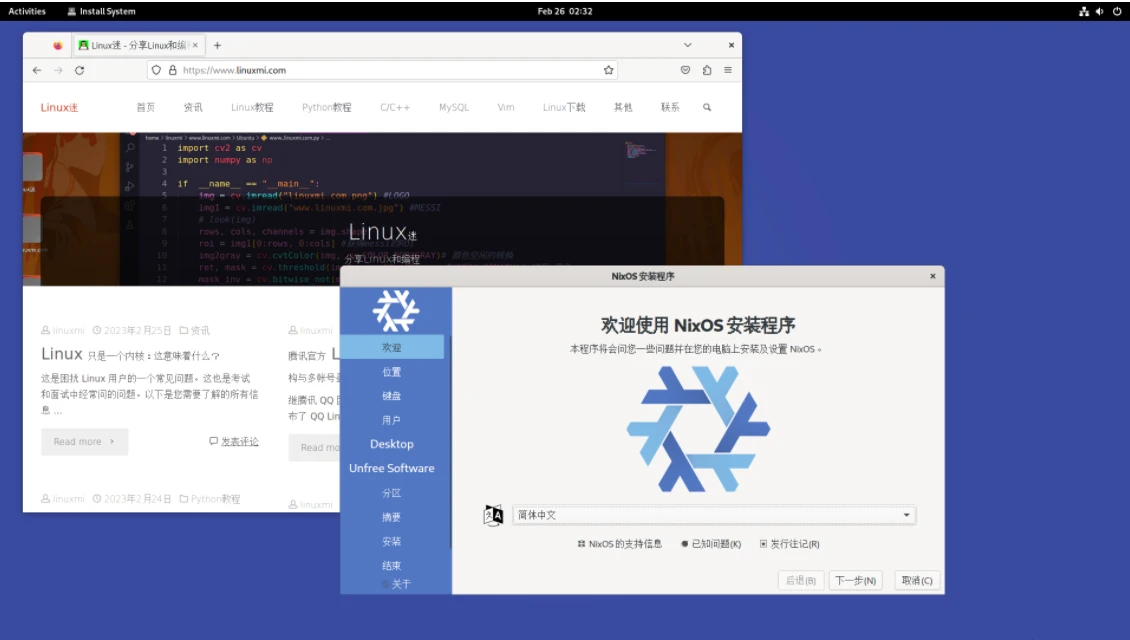This screenshot has width=1130, height=640.
Task: Open Firefox menu via hamburger icon
Action: coord(727,70)
